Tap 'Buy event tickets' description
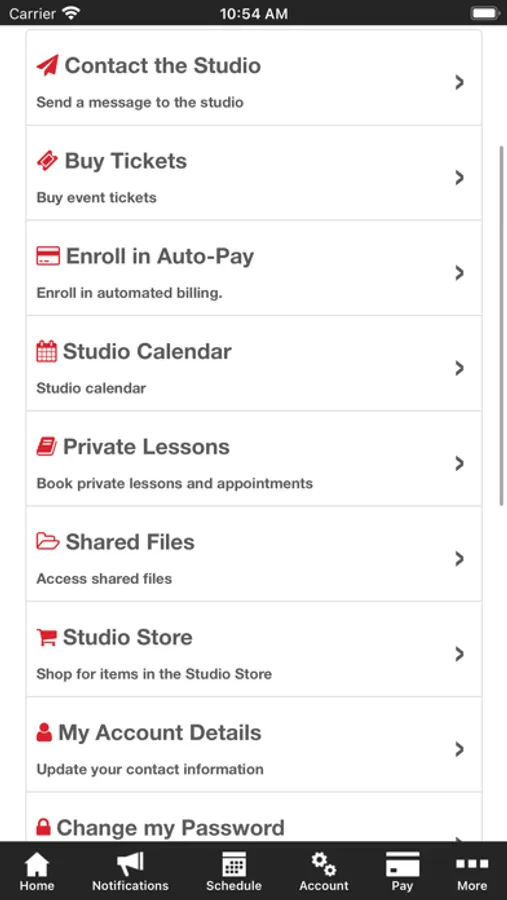 96,198
